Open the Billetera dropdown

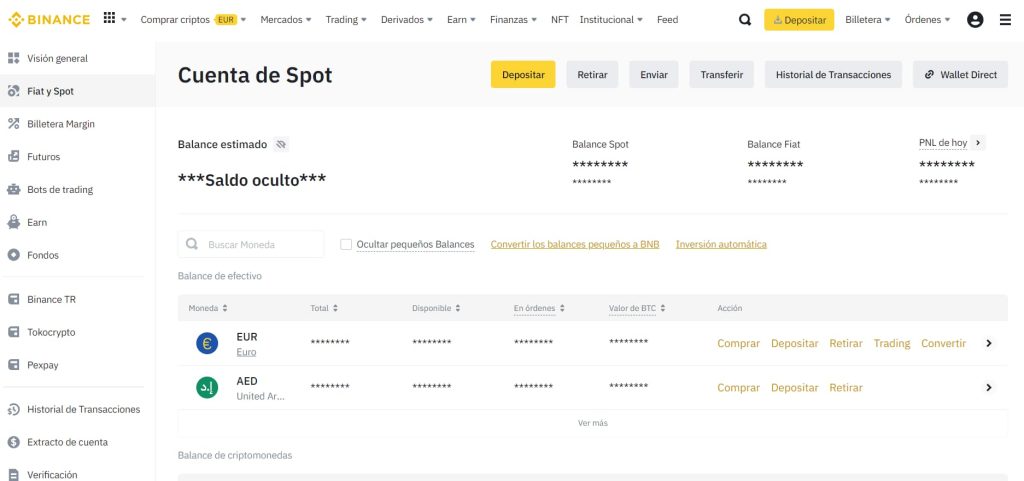point(868,20)
